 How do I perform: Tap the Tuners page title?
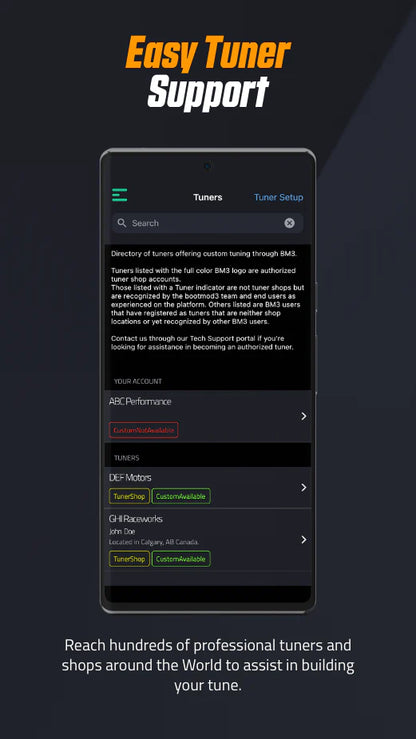tap(208, 197)
